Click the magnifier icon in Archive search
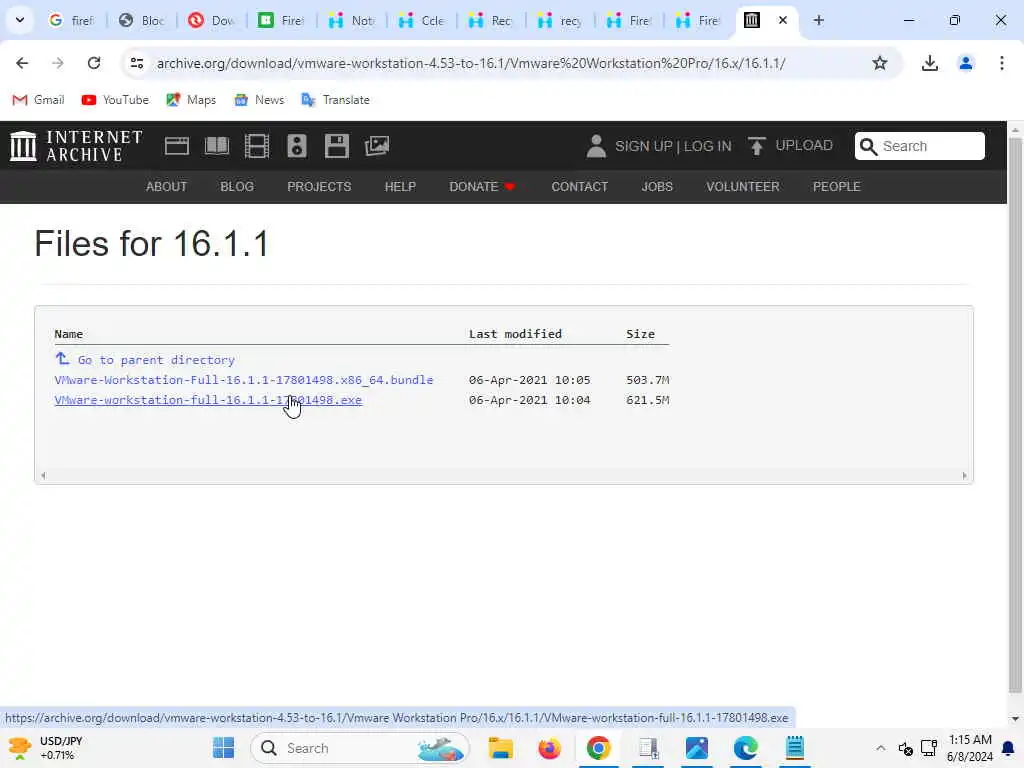 (868, 146)
